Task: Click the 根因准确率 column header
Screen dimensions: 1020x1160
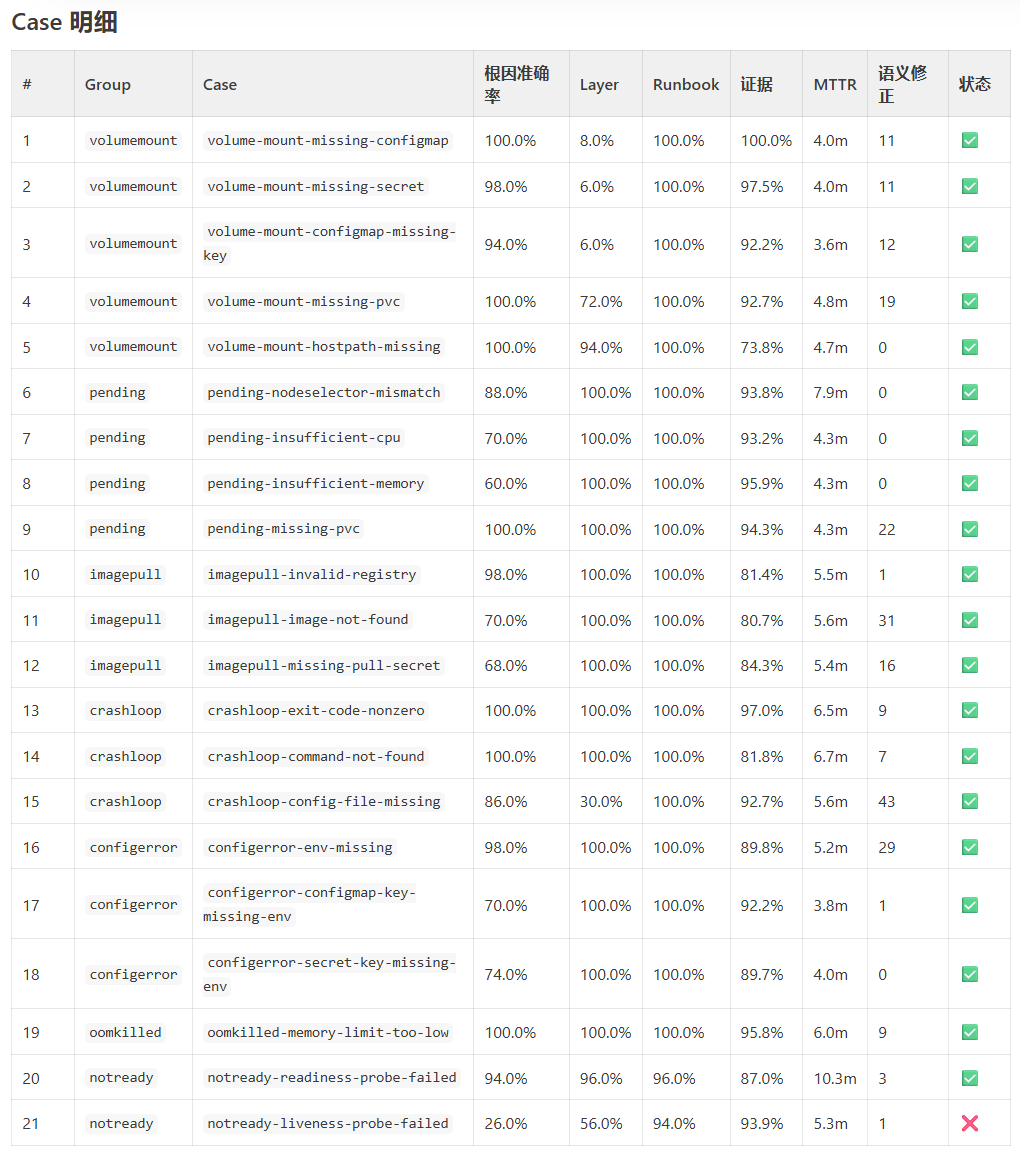Action: pos(516,84)
